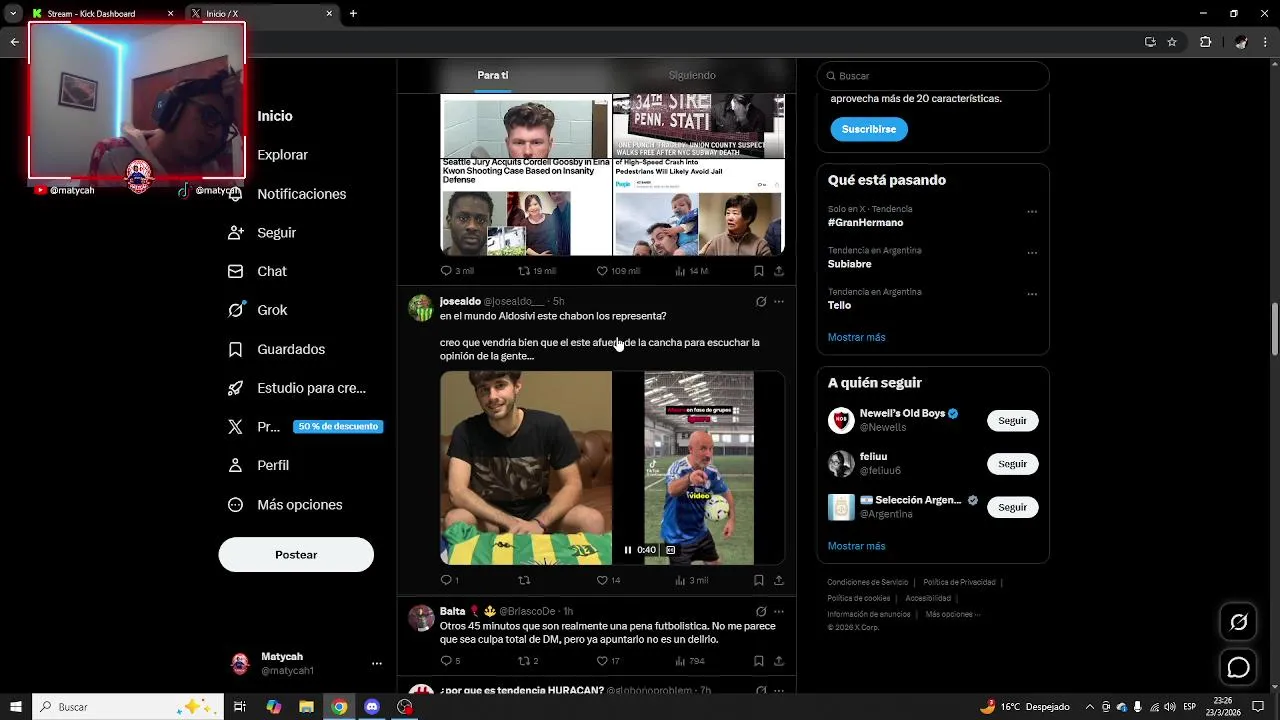Open Más opciones menu in sidebar

click(285, 505)
